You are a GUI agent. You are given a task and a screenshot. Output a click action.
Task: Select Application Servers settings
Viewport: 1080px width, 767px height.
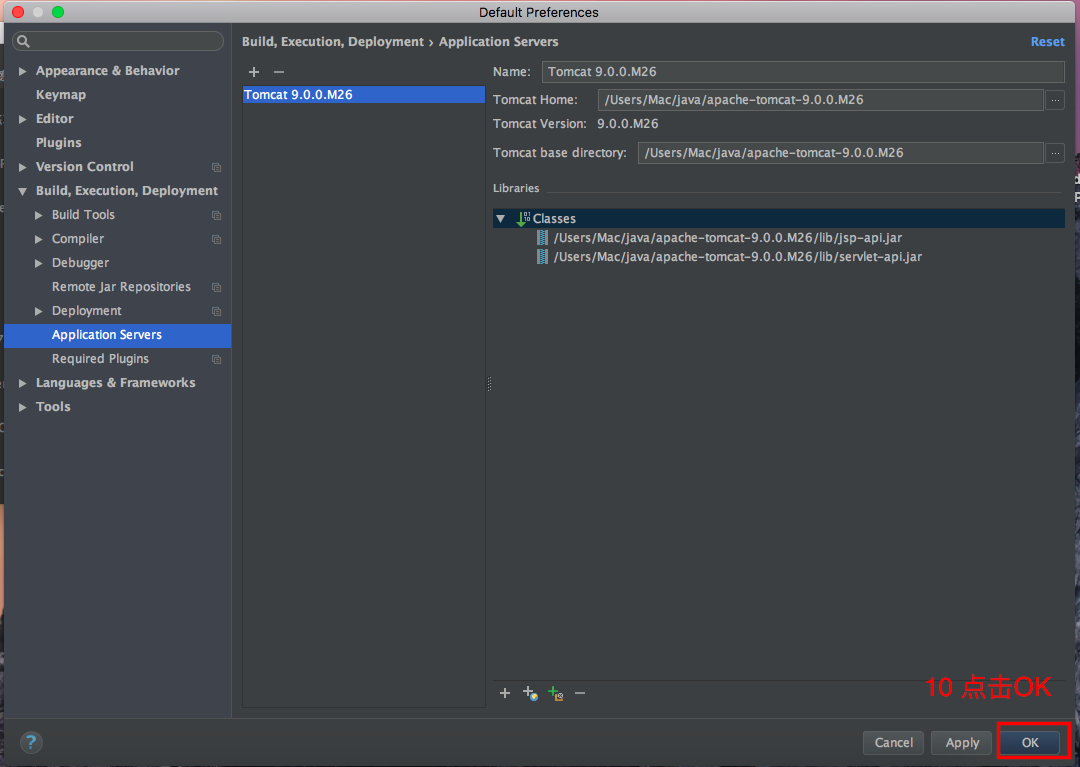point(118,335)
